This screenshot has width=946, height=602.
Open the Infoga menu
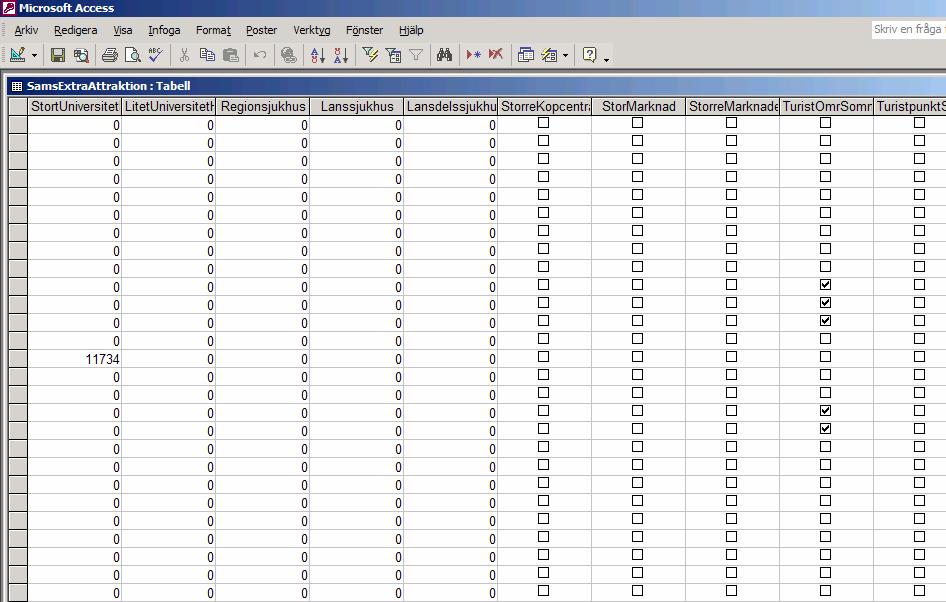[164, 30]
